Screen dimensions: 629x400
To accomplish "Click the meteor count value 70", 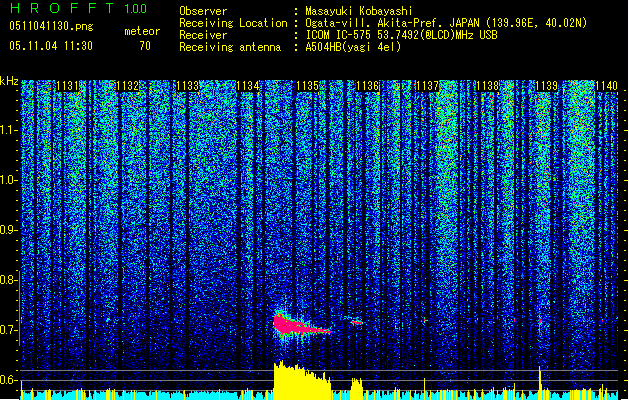I will point(145,46).
